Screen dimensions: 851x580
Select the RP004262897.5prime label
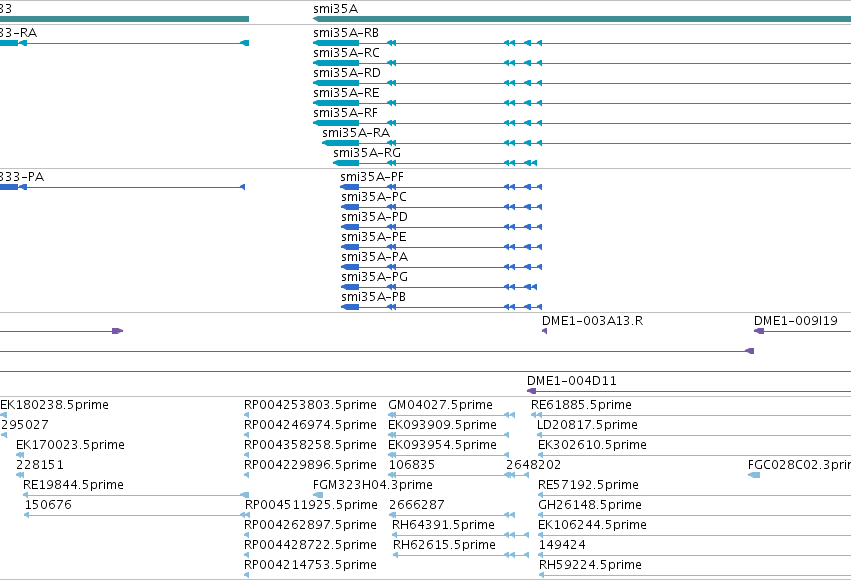[310, 525]
